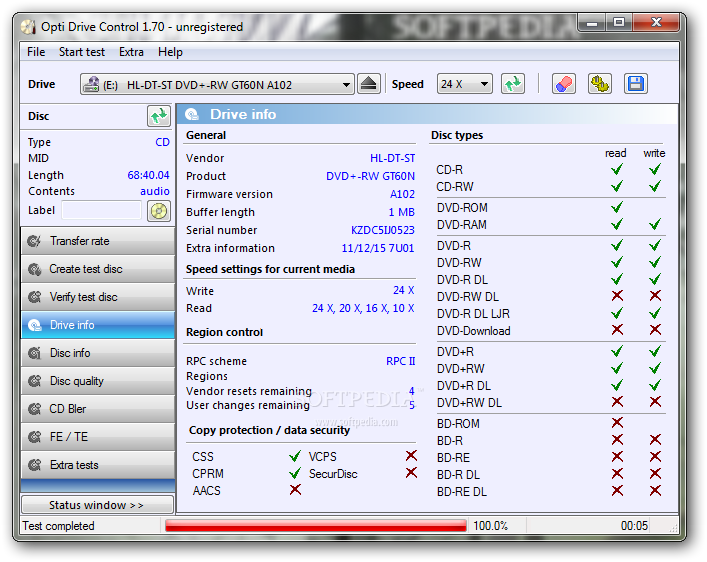
Task: Click the RPC II scheme value
Action: coord(400,361)
